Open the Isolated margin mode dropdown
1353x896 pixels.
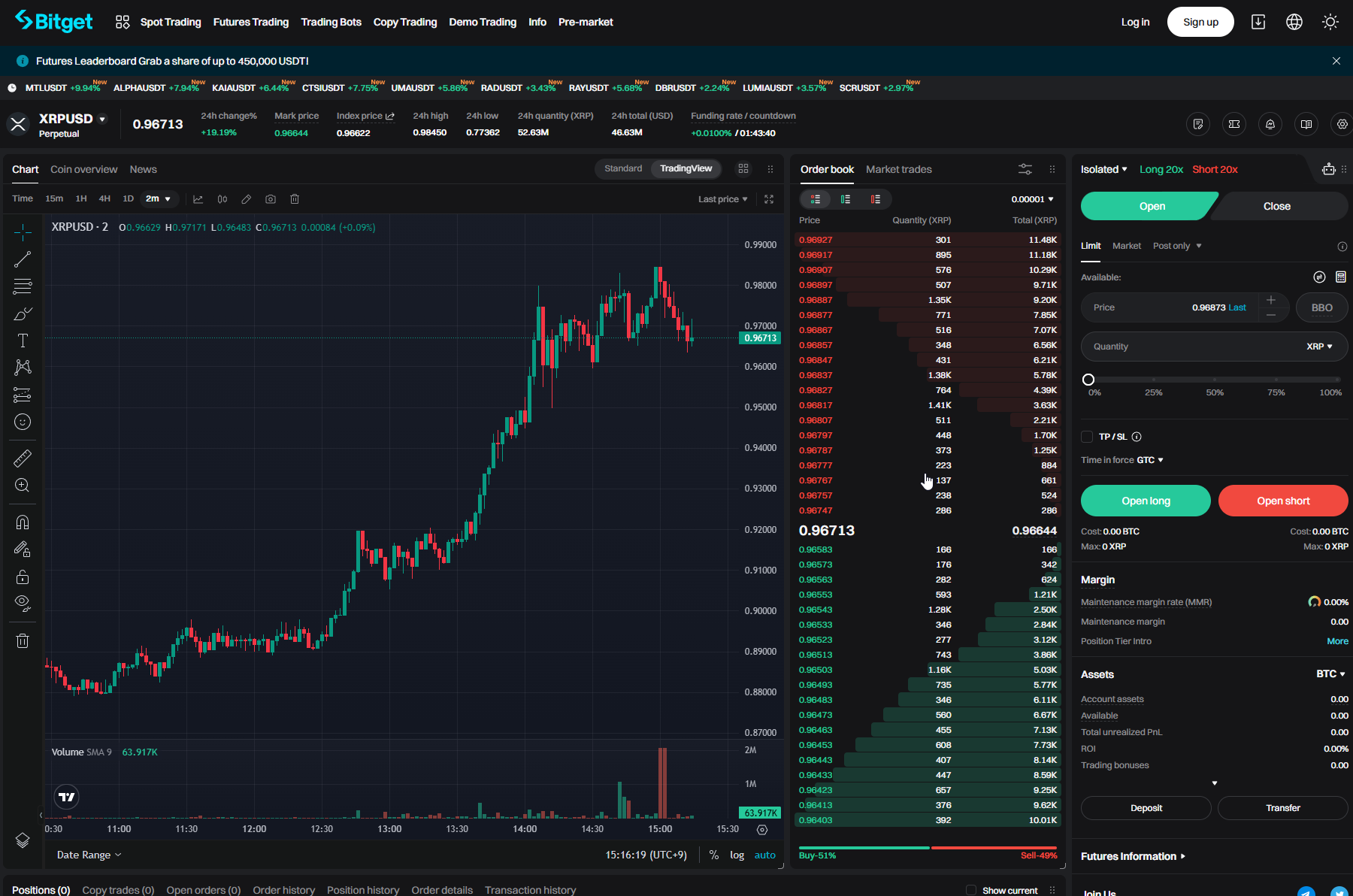coord(1103,169)
